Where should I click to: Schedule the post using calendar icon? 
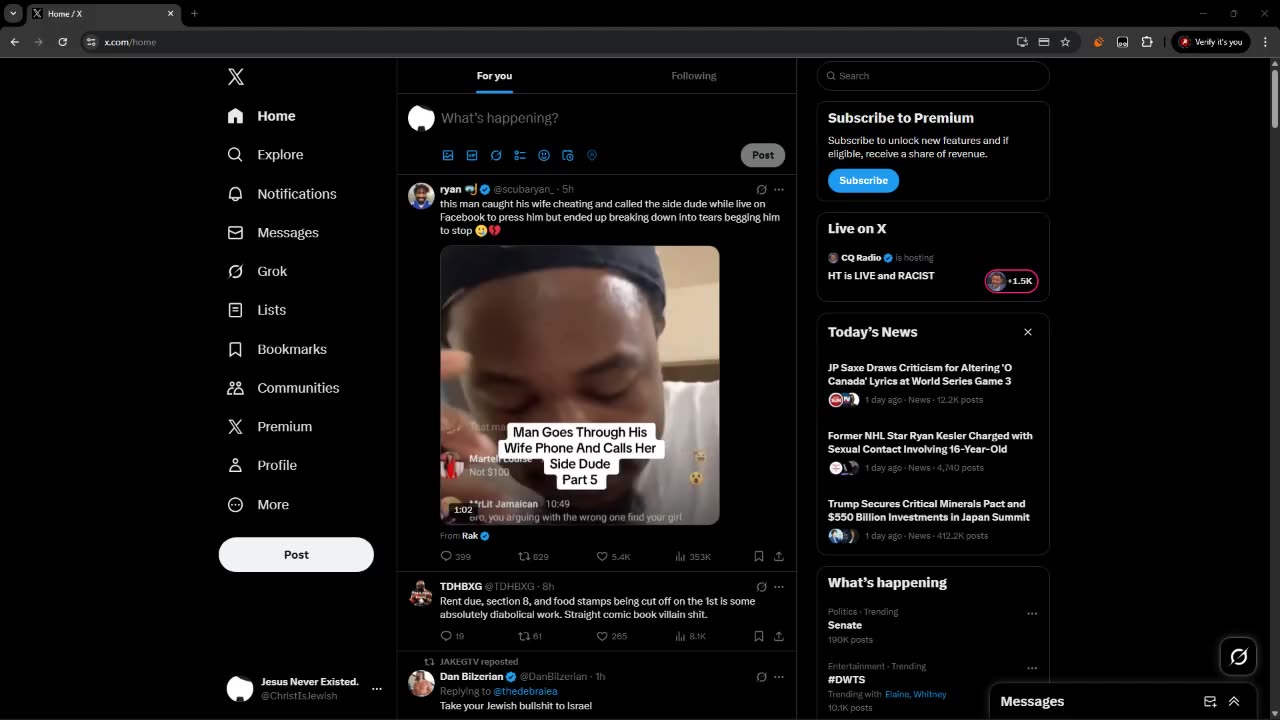coord(568,155)
